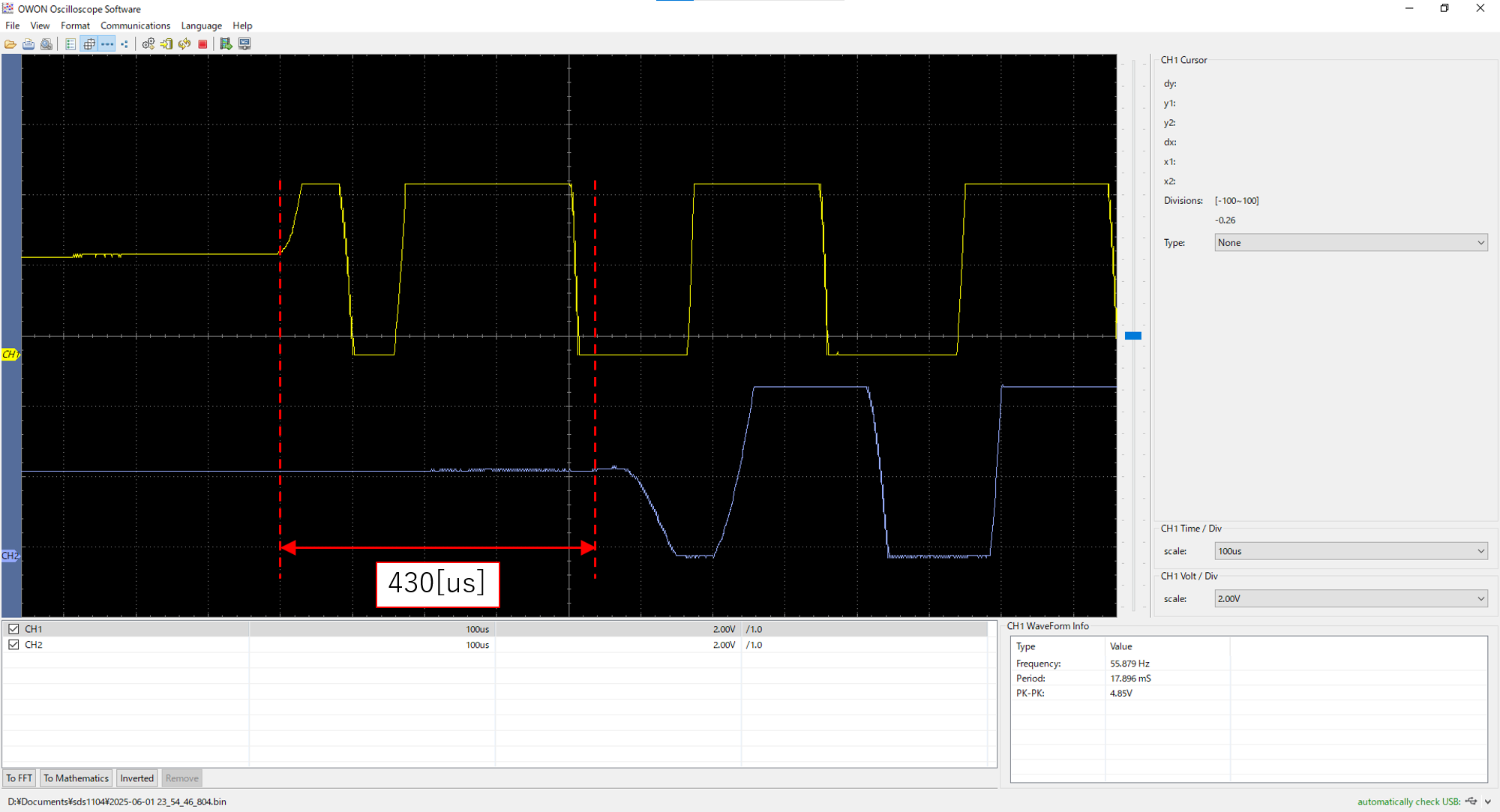The image size is (1500, 812).
Task: Click the yellow CH1 level marker
Action: [10, 354]
